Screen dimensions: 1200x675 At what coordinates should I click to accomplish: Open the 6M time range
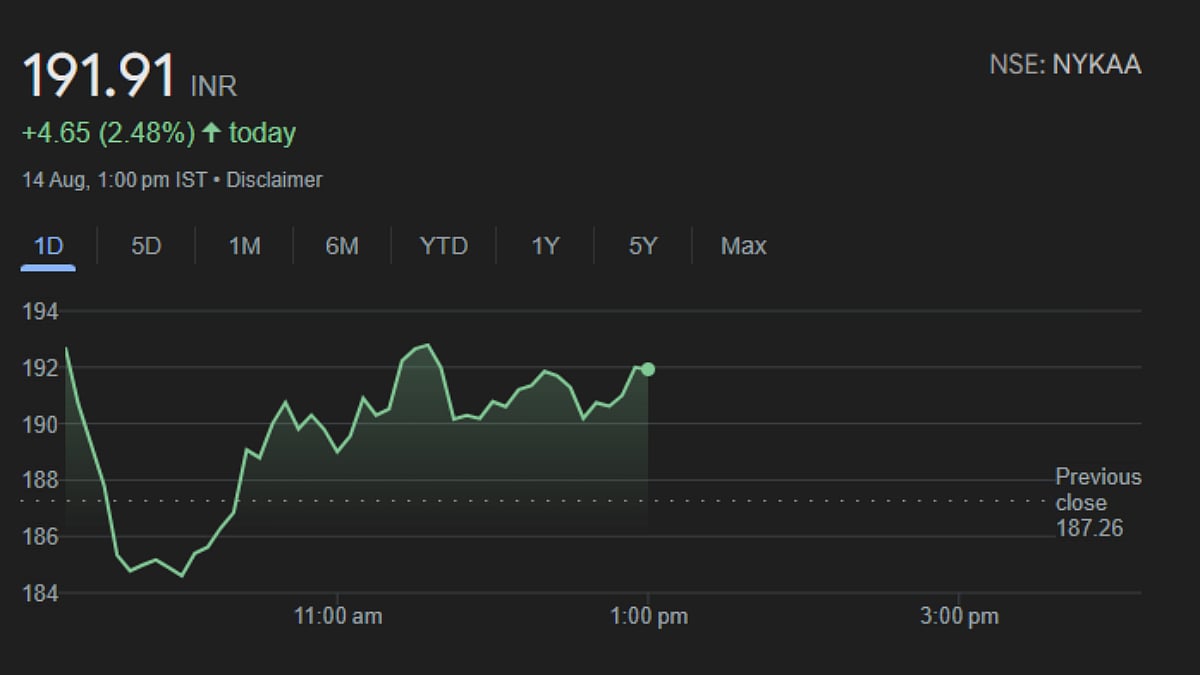tap(342, 246)
